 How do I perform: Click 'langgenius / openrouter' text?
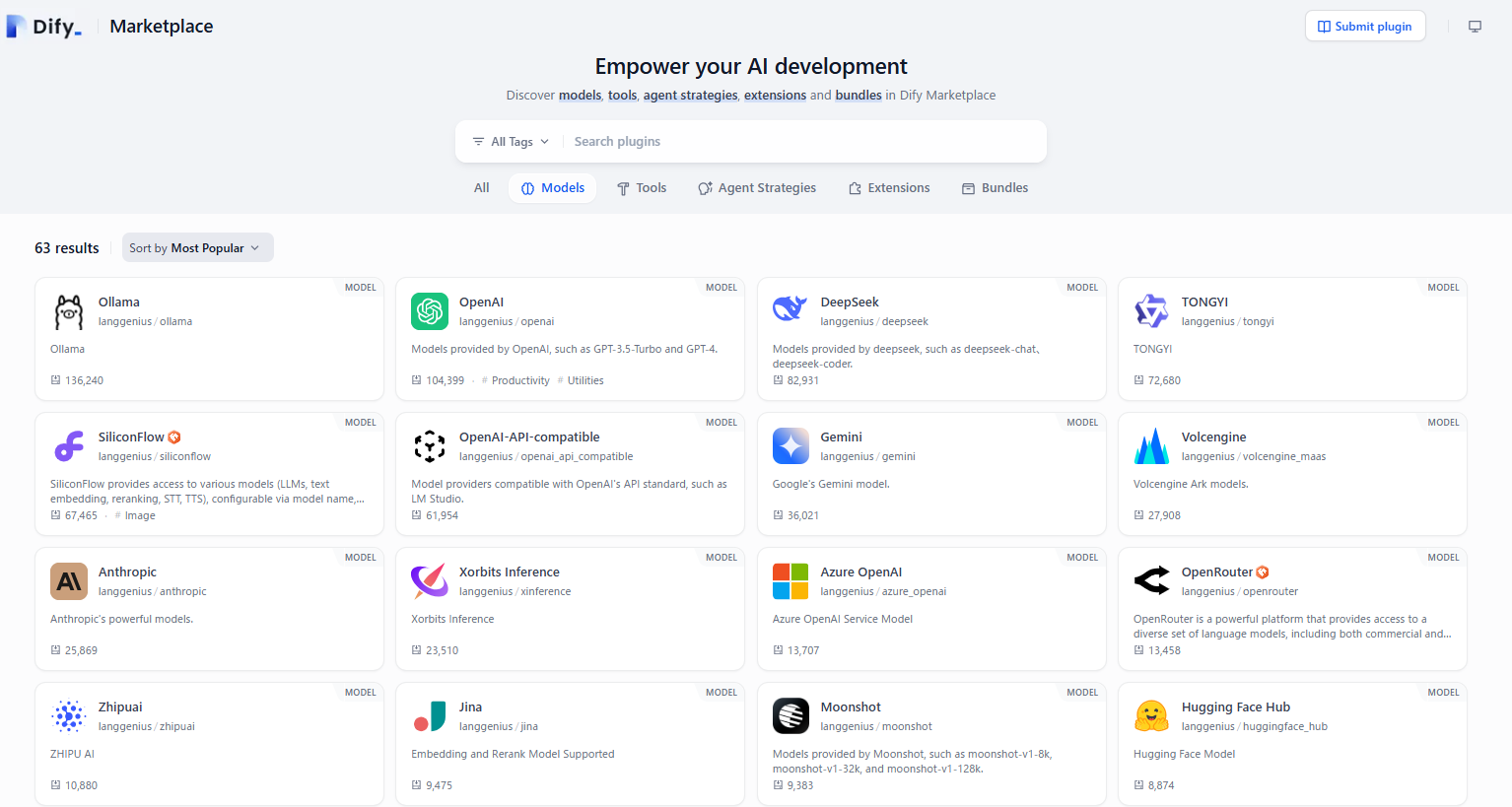[1240, 592]
